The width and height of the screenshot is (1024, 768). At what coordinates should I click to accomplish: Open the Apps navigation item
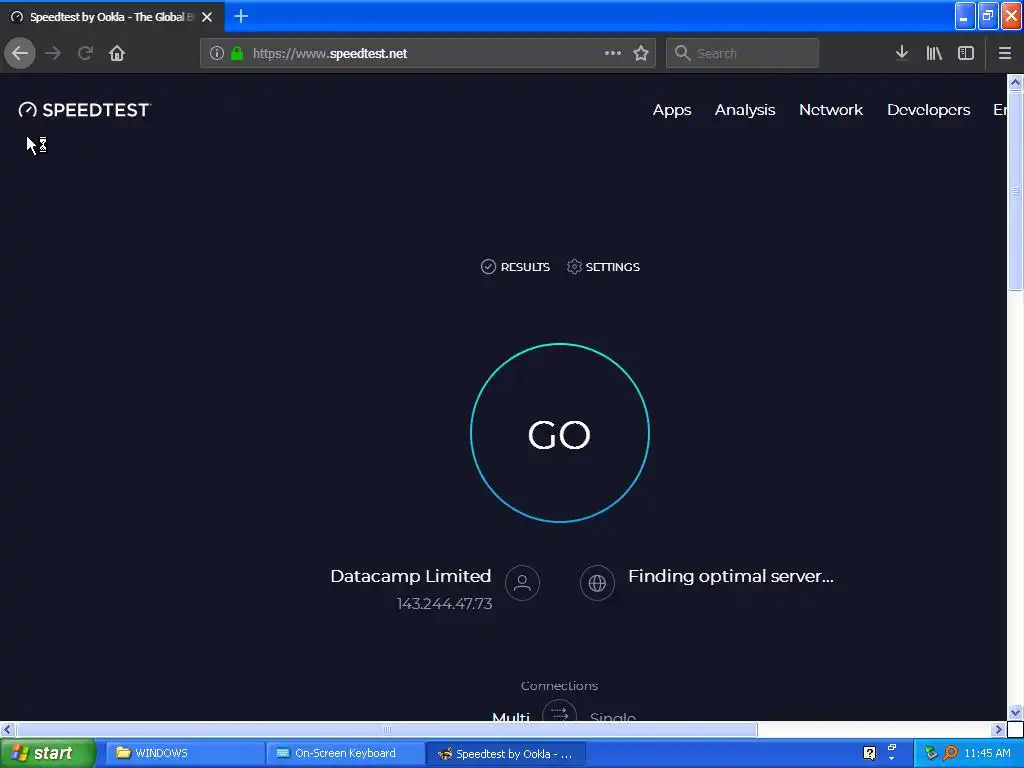pos(672,110)
